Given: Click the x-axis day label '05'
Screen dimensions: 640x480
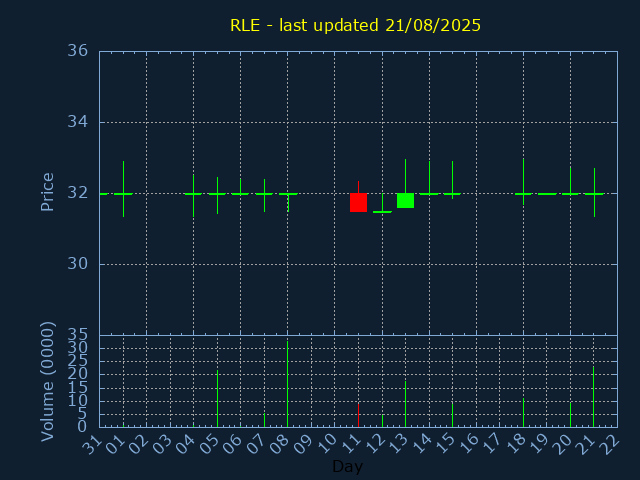Looking at the screenshot, I should [x=209, y=443].
